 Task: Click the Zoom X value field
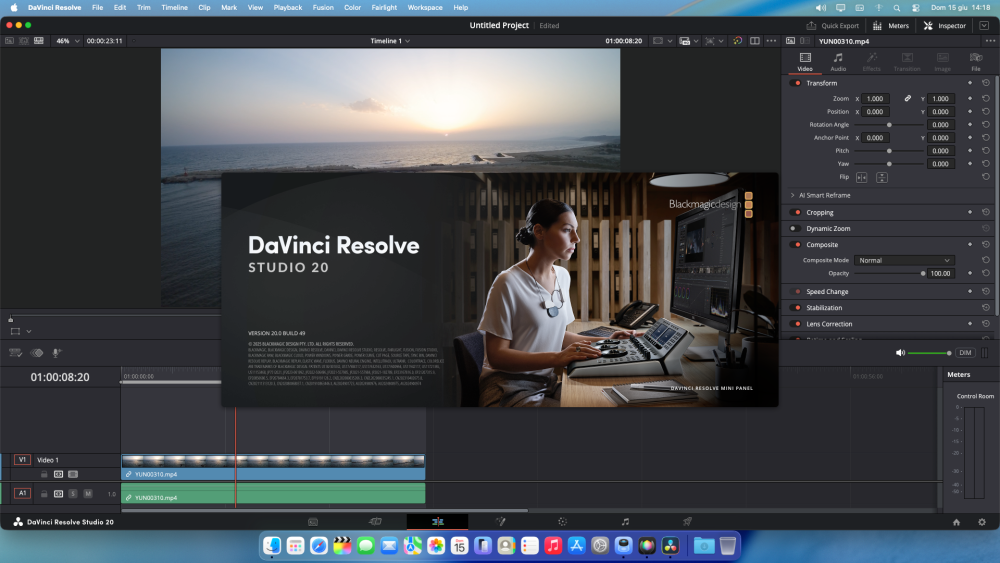tap(875, 99)
